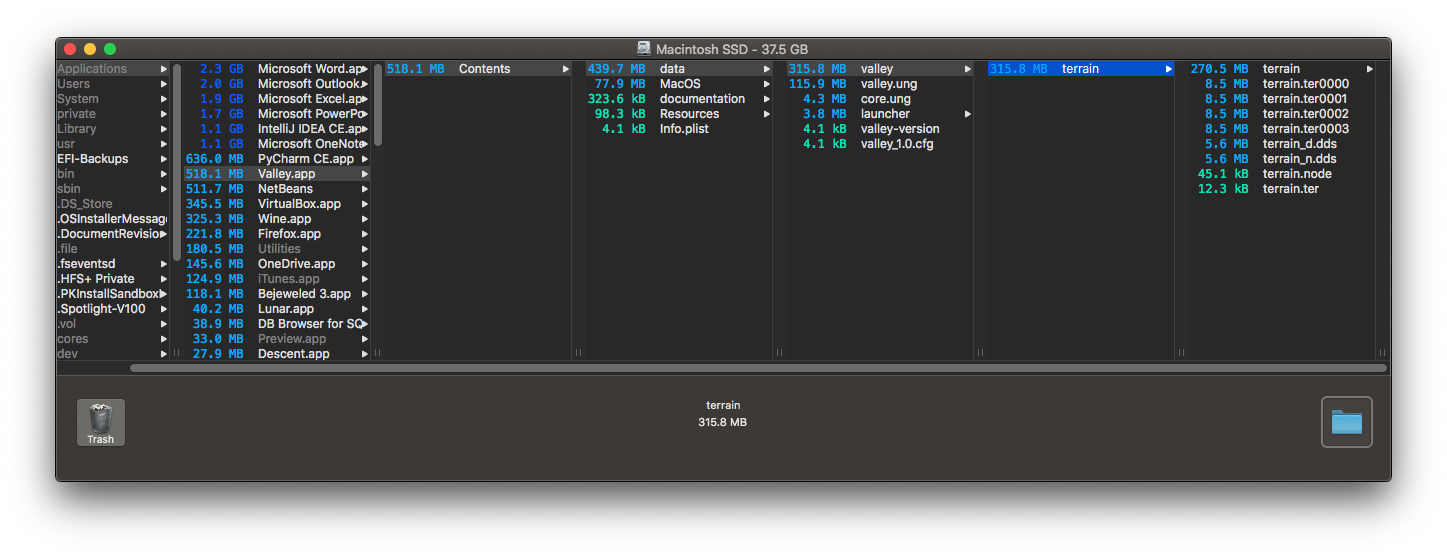Expand the MacOS folder arrow
The width and height of the screenshot is (1447, 555).
(x=767, y=84)
